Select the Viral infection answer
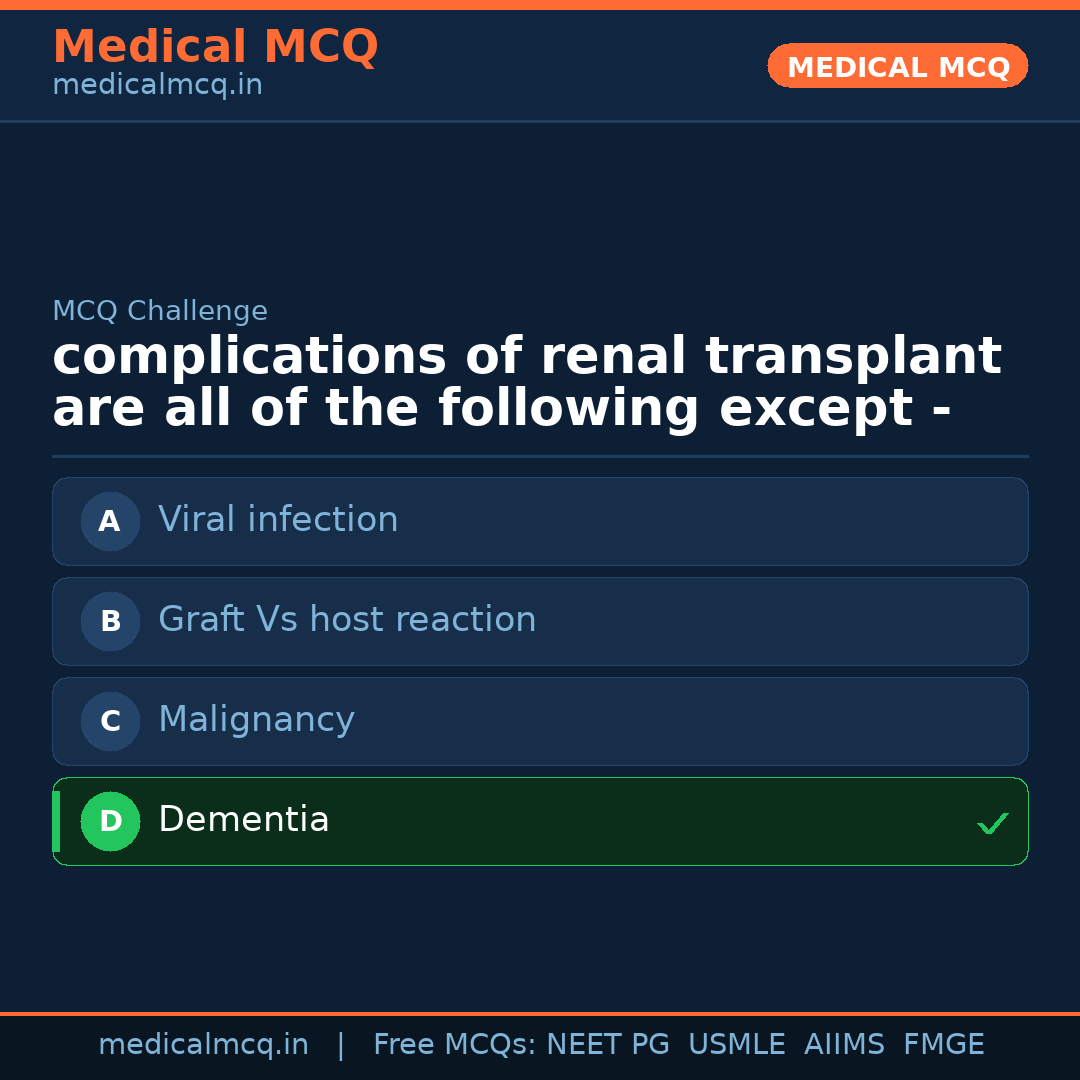The image size is (1080, 1080). click(x=278, y=520)
